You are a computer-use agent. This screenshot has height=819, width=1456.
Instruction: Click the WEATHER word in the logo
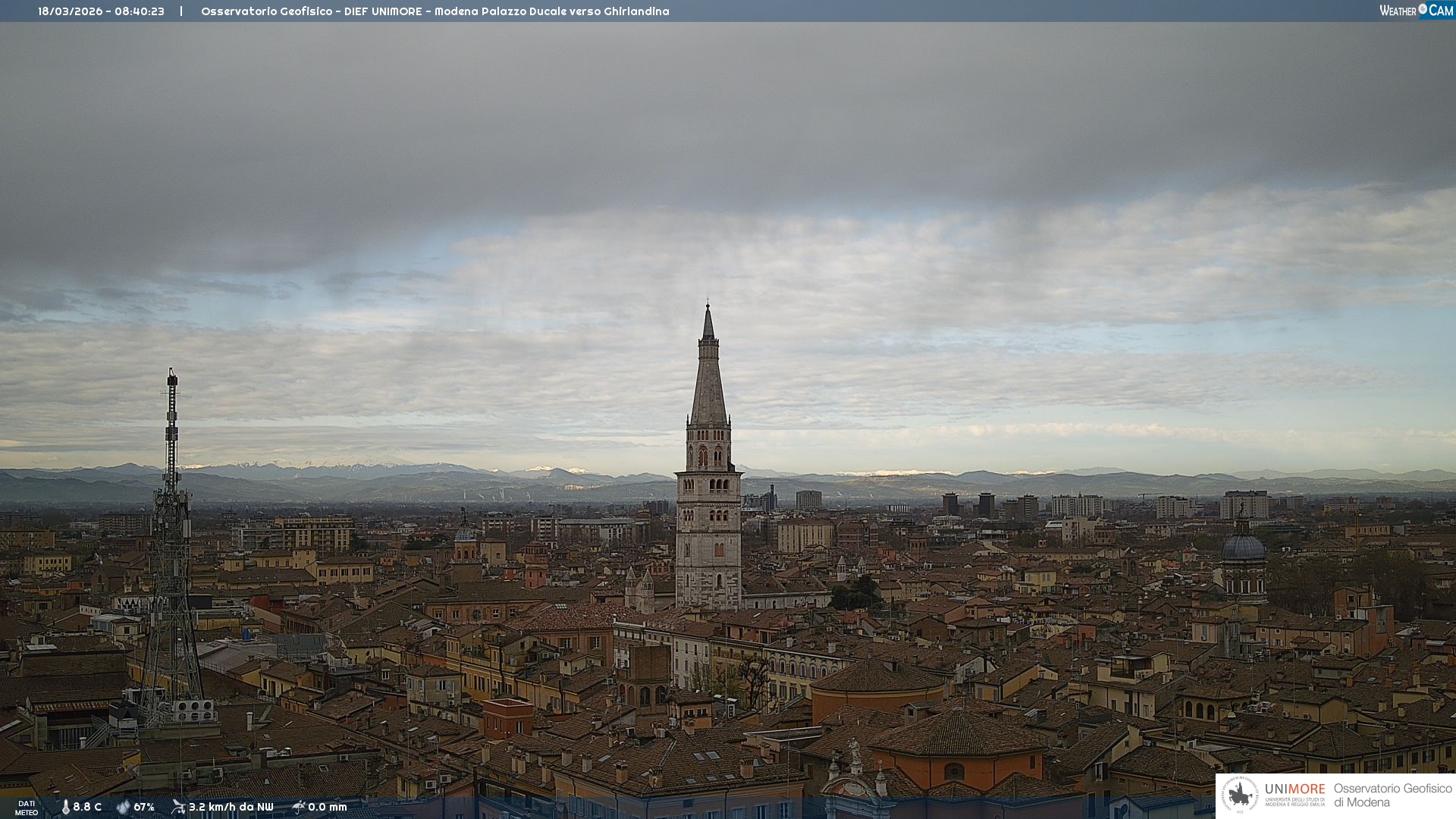(1398, 11)
